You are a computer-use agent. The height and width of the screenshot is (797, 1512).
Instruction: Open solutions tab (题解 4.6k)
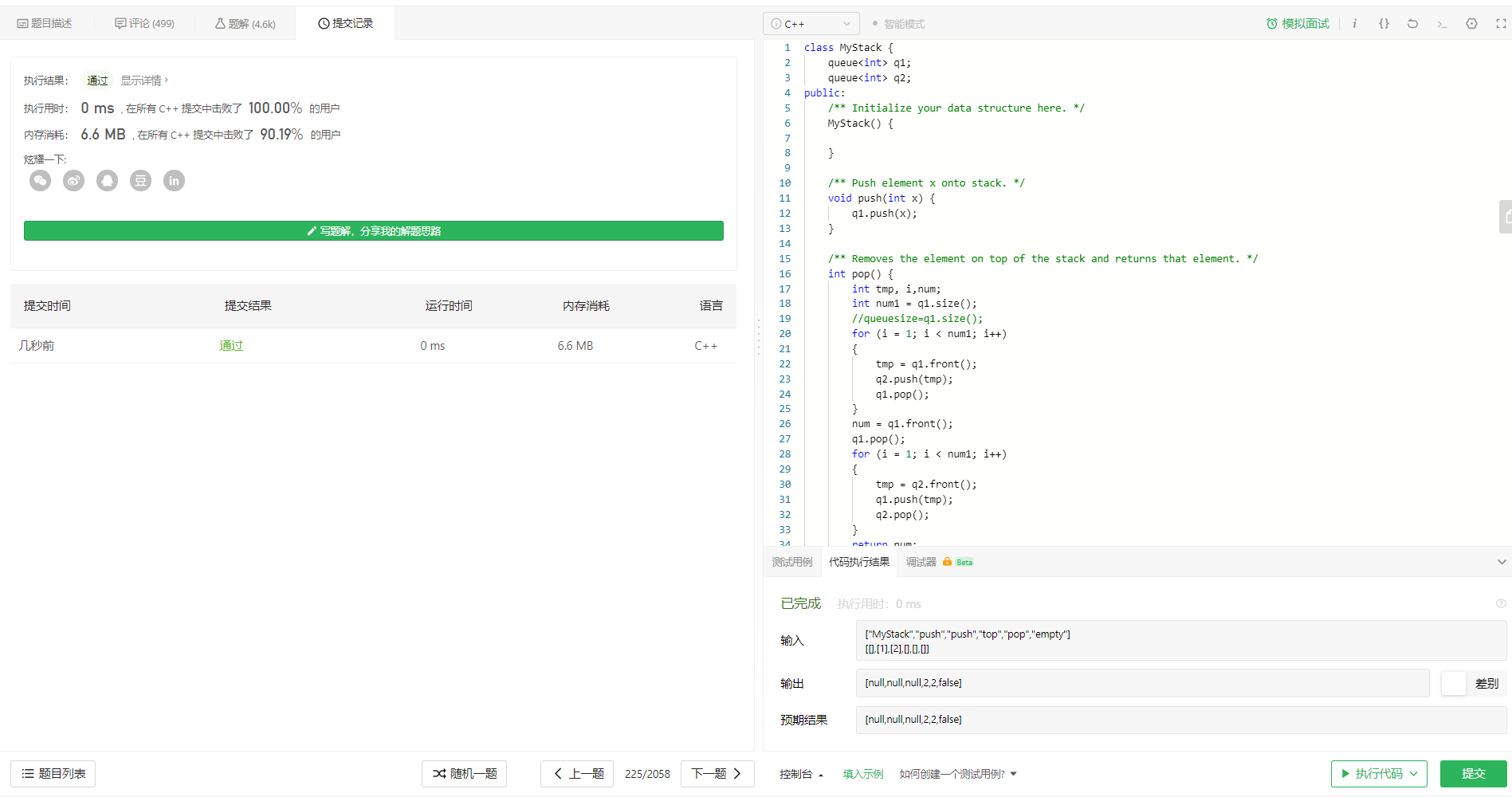pos(245,23)
